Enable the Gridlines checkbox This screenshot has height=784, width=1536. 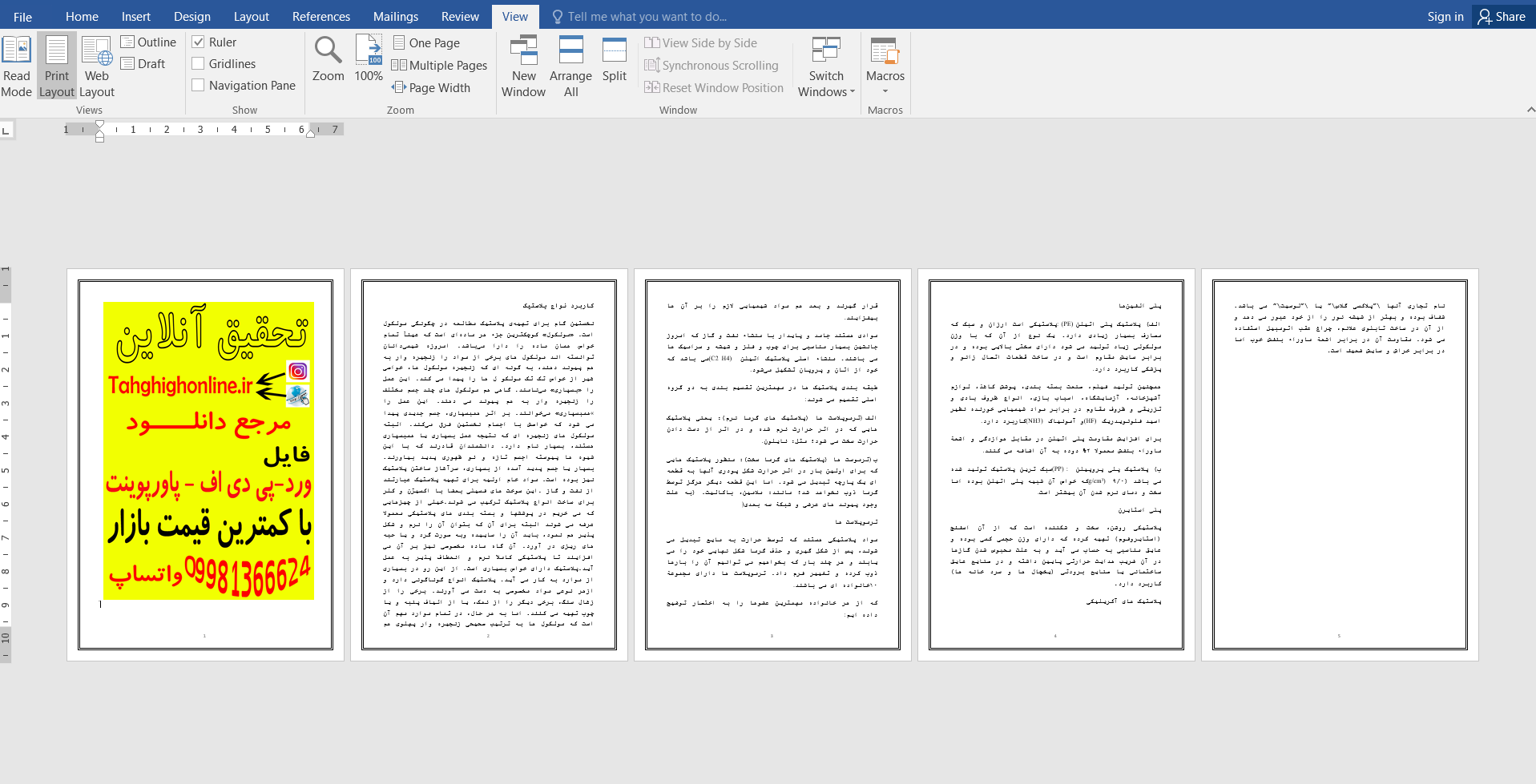[199, 64]
